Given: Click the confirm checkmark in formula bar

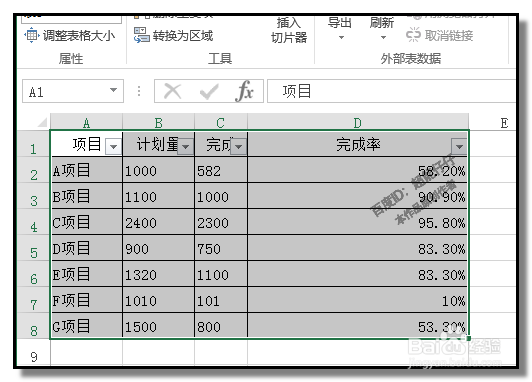Looking at the screenshot, I should (x=209, y=91).
